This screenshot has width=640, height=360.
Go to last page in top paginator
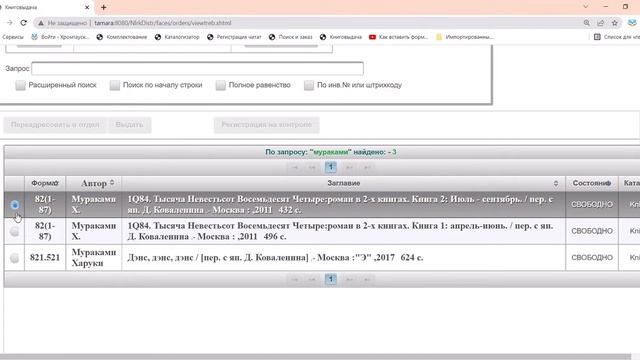[367, 167]
